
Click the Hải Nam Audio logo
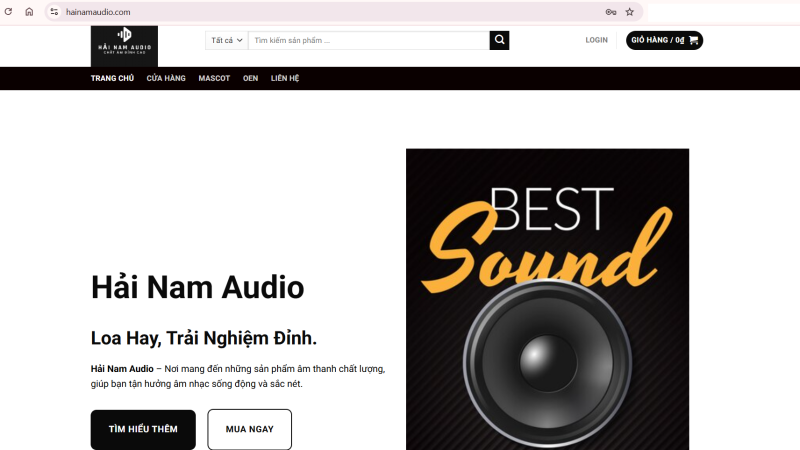click(124, 45)
